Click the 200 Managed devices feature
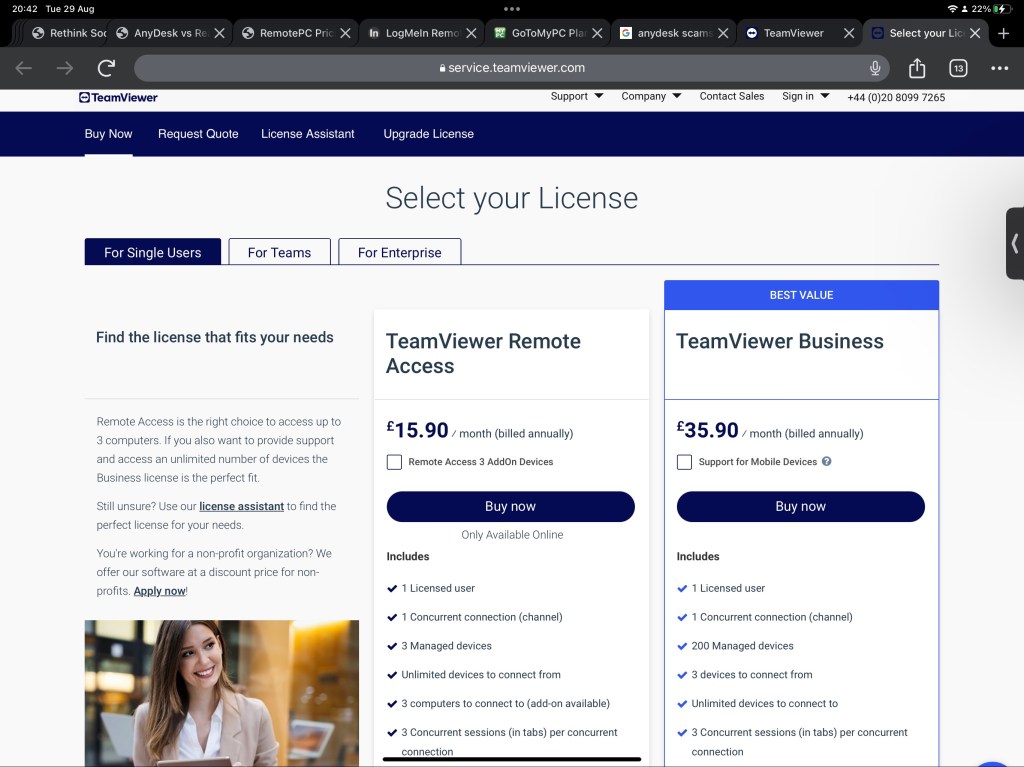Viewport: 1024px width, 767px height. coord(743,645)
